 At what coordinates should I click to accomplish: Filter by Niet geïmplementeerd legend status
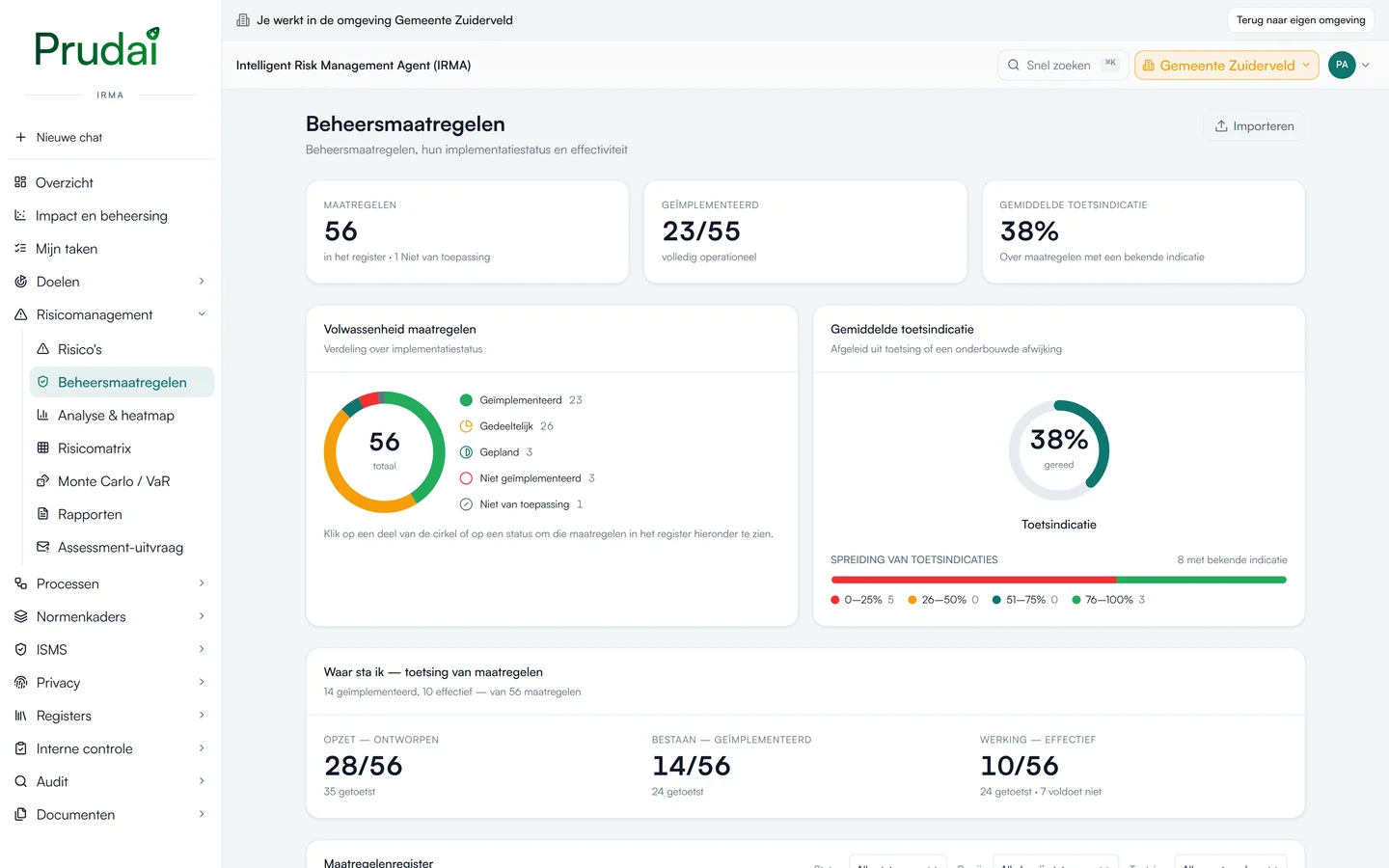point(527,478)
